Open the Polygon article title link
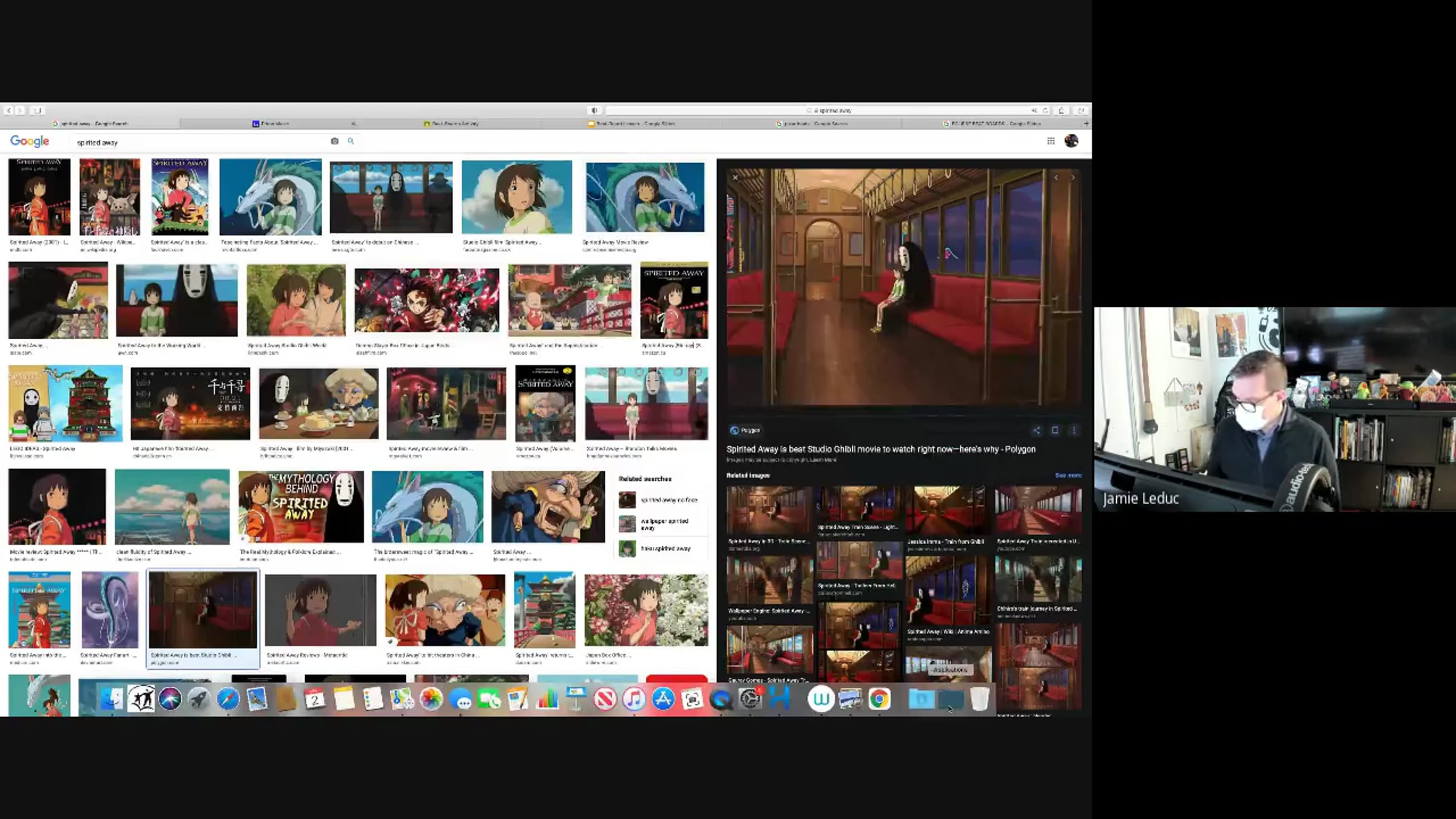The width and height of the screenshot is (1456, 819). click(x=881, y=450)
